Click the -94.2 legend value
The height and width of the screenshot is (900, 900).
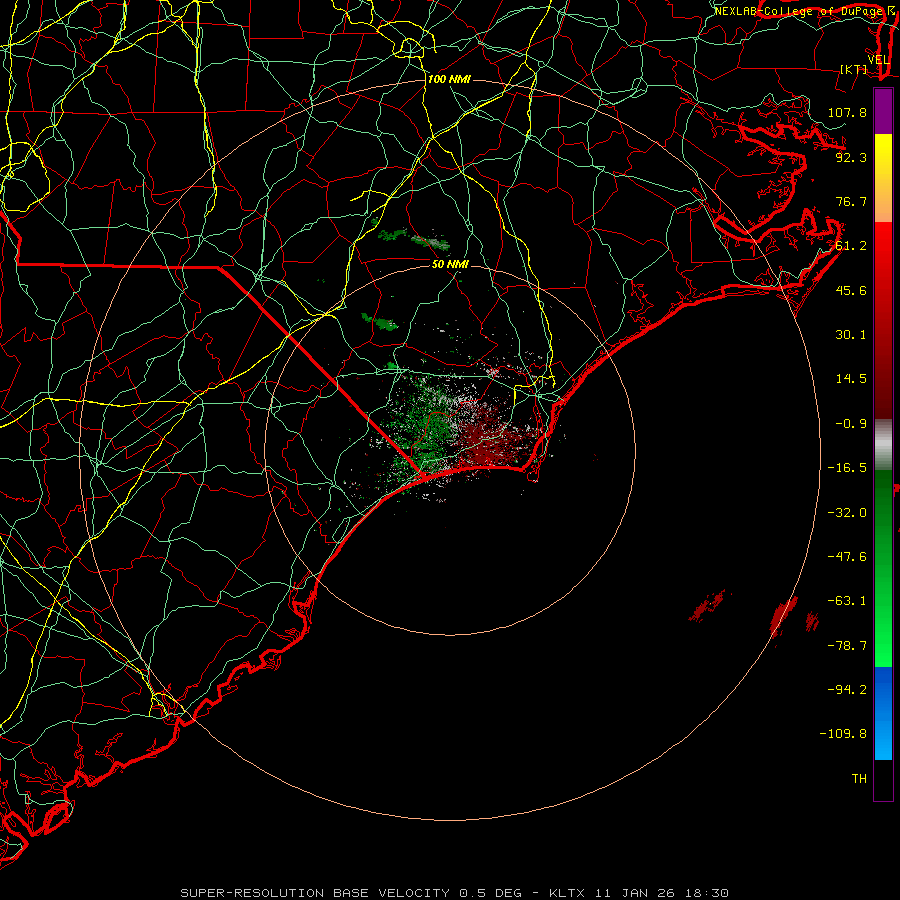coord(847,690)
